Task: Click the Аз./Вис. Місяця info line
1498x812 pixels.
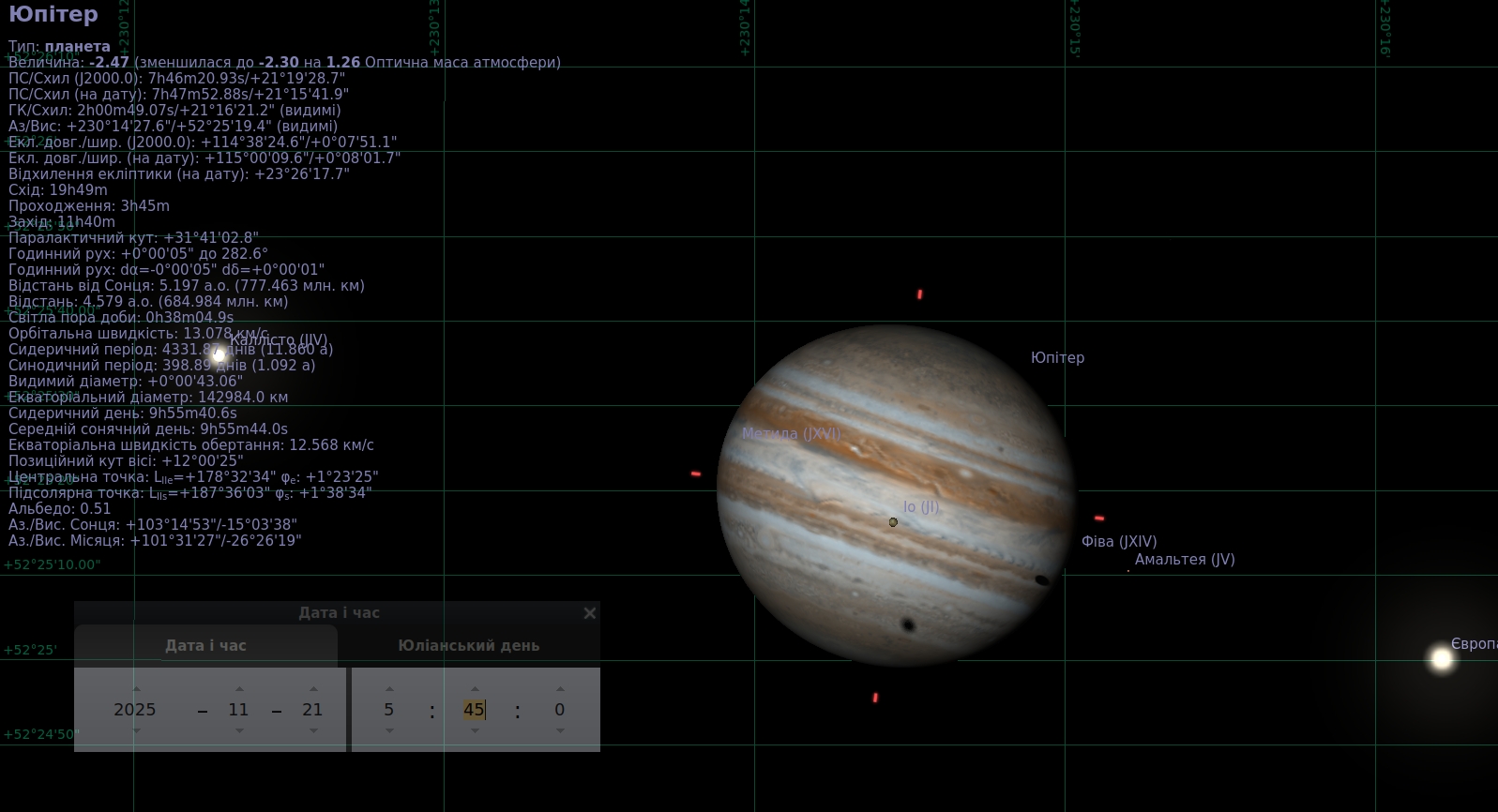Action: coord(155,540)
